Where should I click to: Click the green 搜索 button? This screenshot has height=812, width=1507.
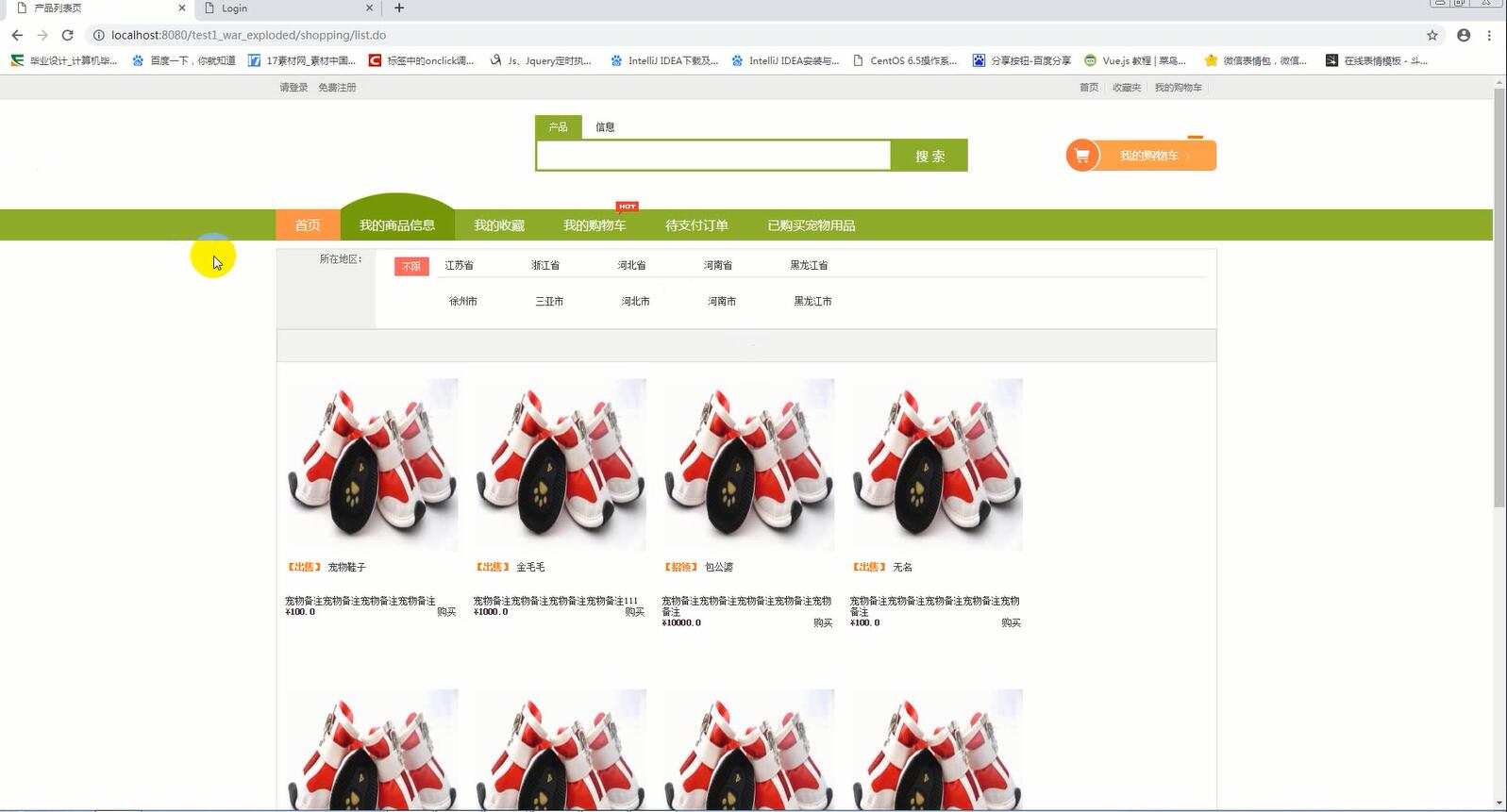pos(929,156)
